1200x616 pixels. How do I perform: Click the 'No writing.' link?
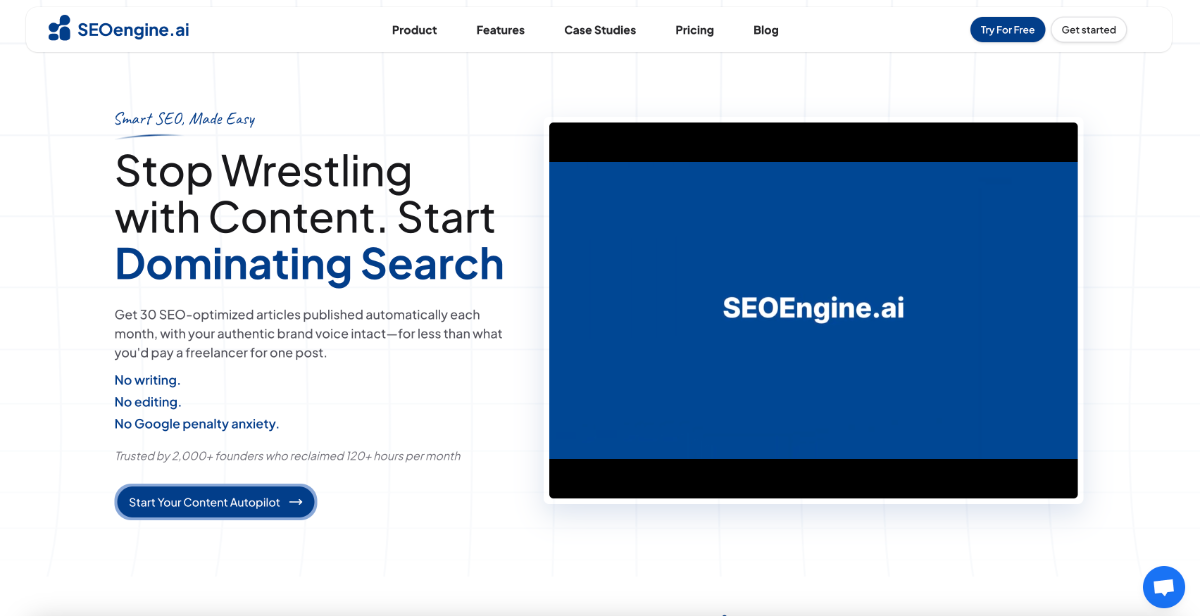click(x=147, y=380)
